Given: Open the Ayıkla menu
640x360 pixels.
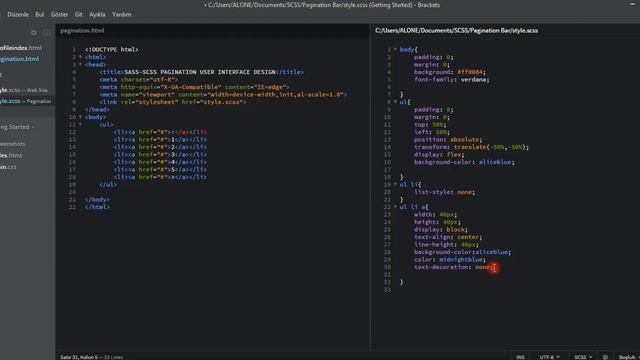Looking at the screenshot, I should [97, 14].
